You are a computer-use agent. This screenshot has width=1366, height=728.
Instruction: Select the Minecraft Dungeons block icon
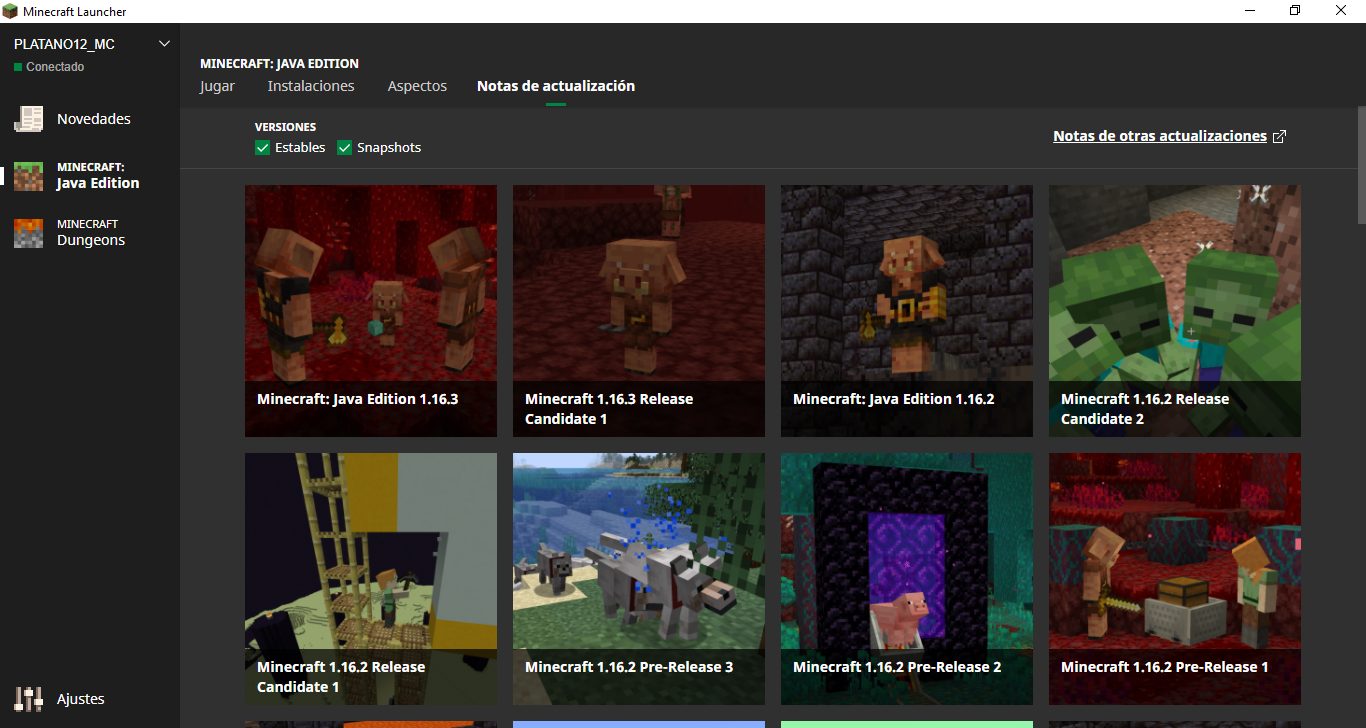[x=28, y=233]
